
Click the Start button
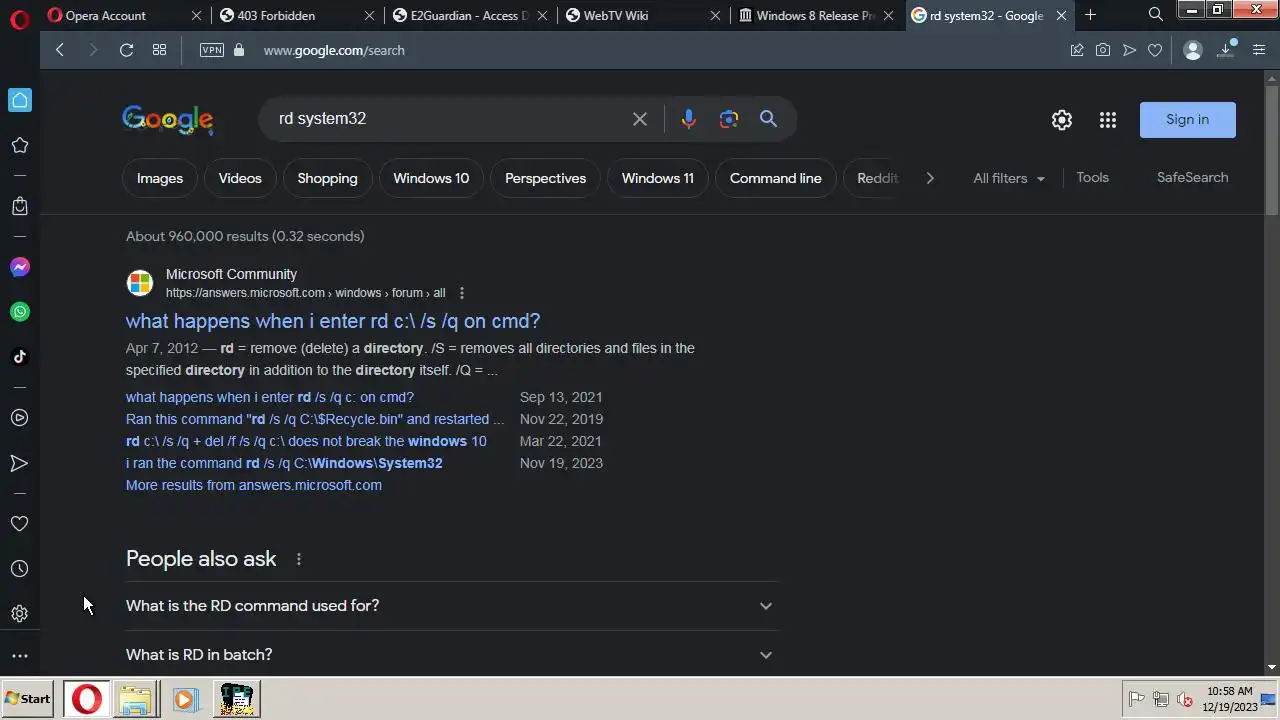29,699
